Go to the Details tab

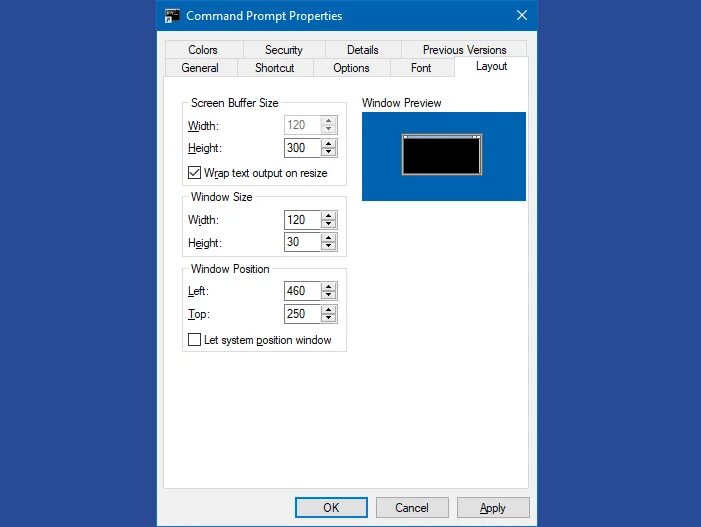coord(363,50)
